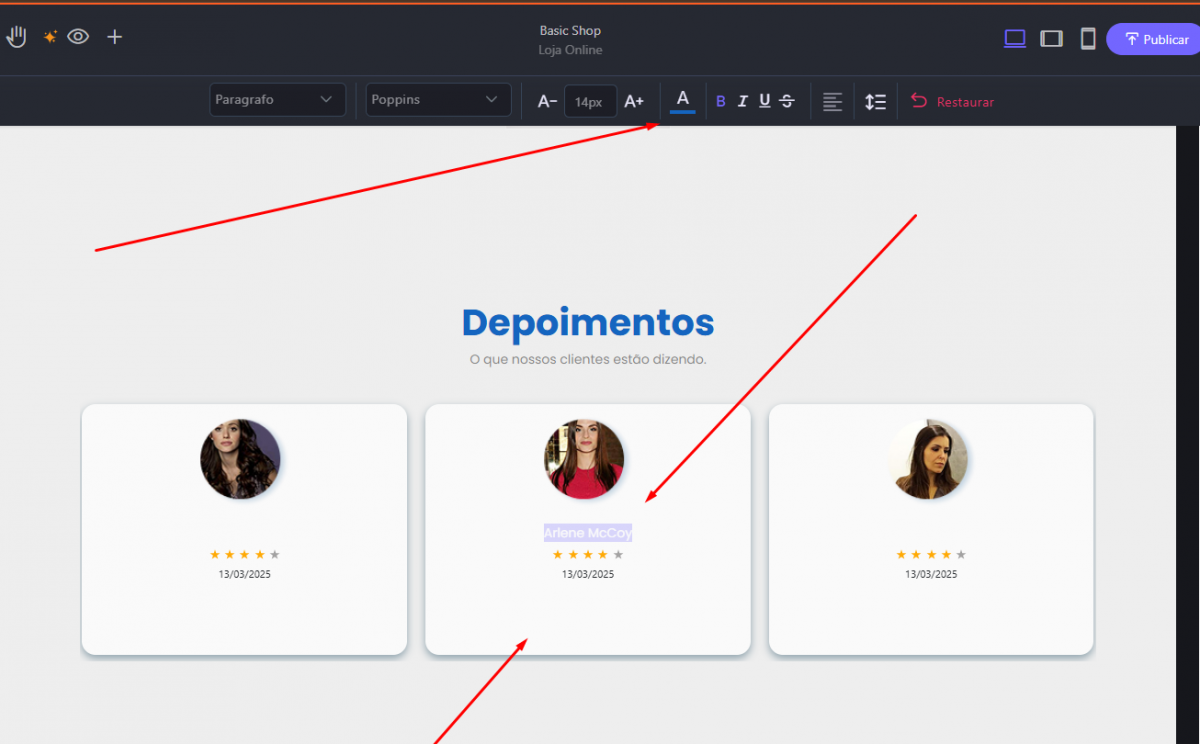1200x744 pixels.
Task: Open the Poppins font family dropdown
Action: 437,100
